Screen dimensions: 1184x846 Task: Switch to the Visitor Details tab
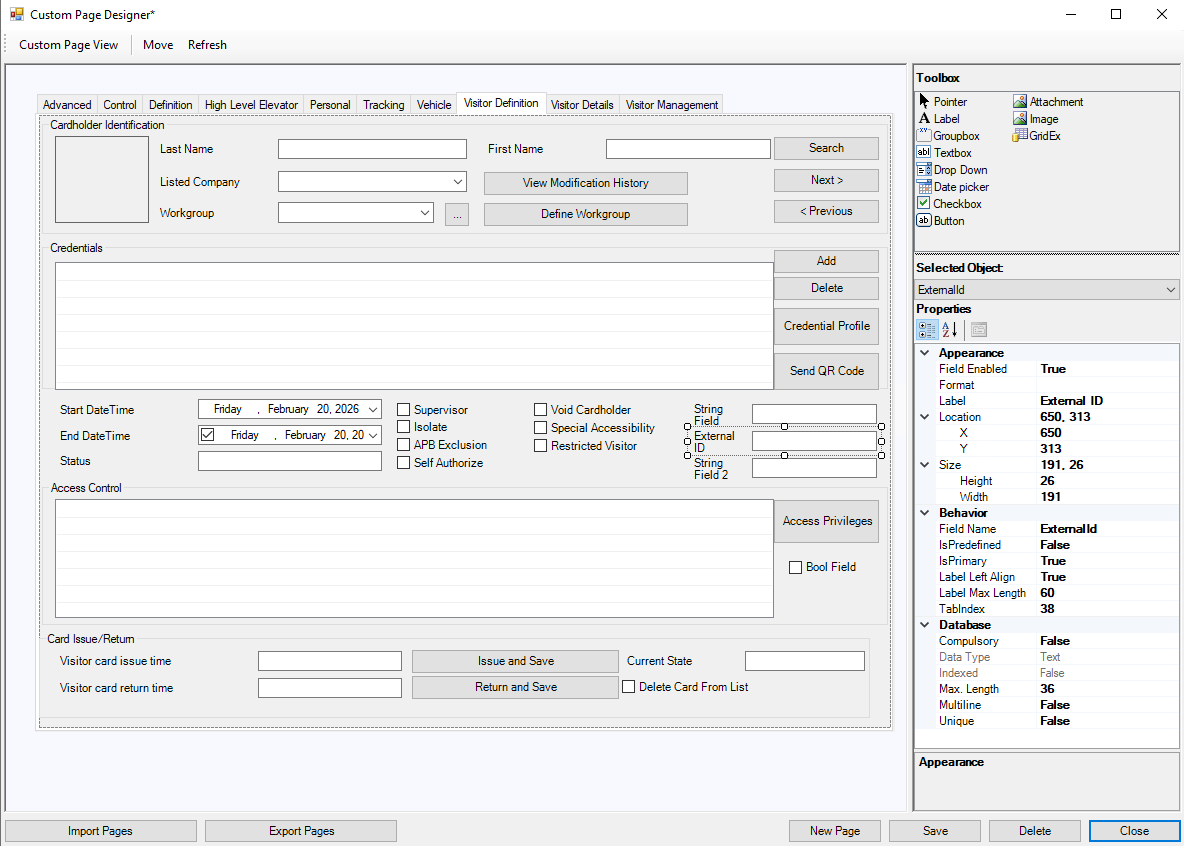tap(582, 105)
